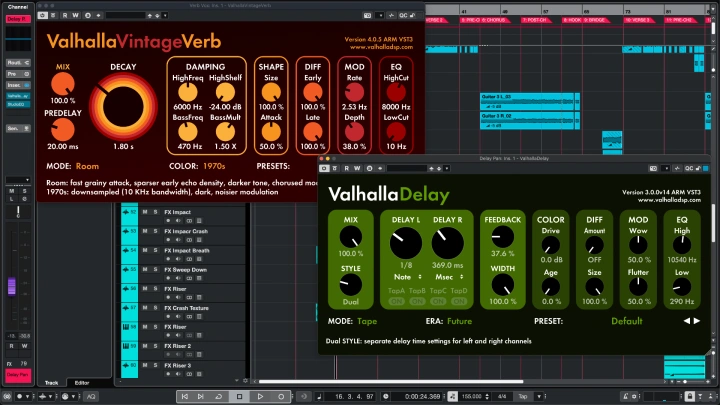Click the Tap tempo button
The image size is (720, 405).
pyautogui.click(x=523, y=396)
